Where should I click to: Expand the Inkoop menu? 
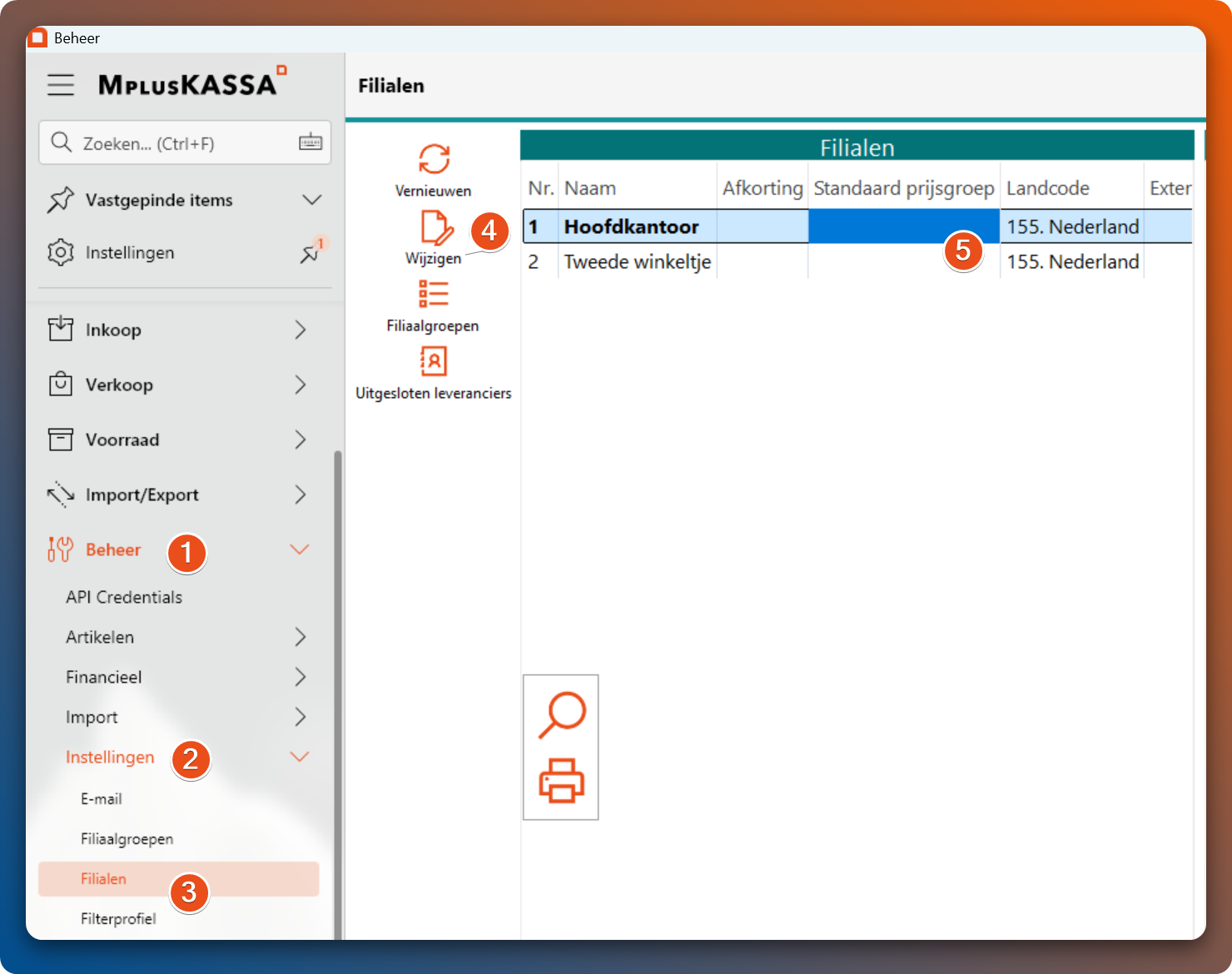301,330
